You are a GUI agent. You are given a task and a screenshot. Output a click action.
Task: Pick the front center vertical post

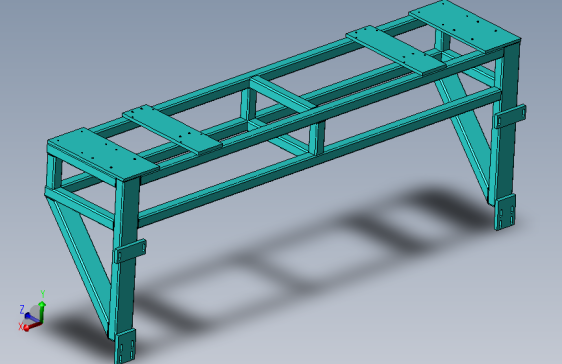click(x=318, y=139)
